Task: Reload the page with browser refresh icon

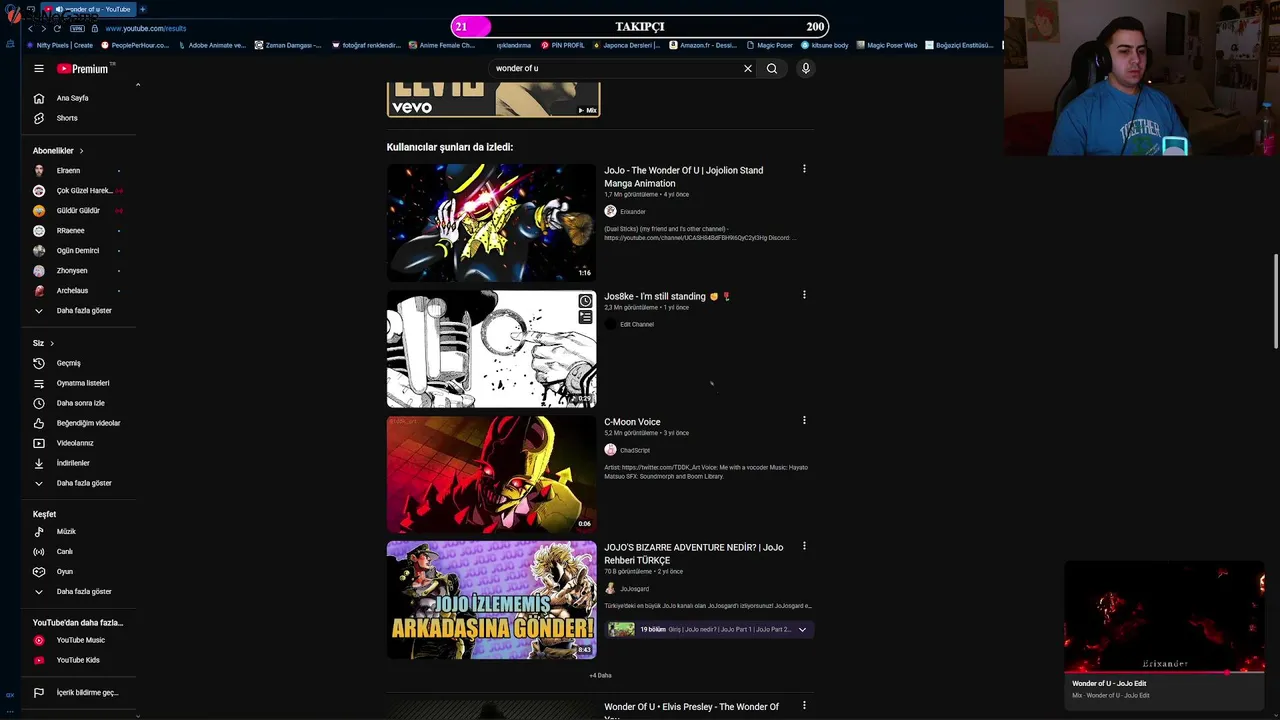Action: [x=57, y=29]
